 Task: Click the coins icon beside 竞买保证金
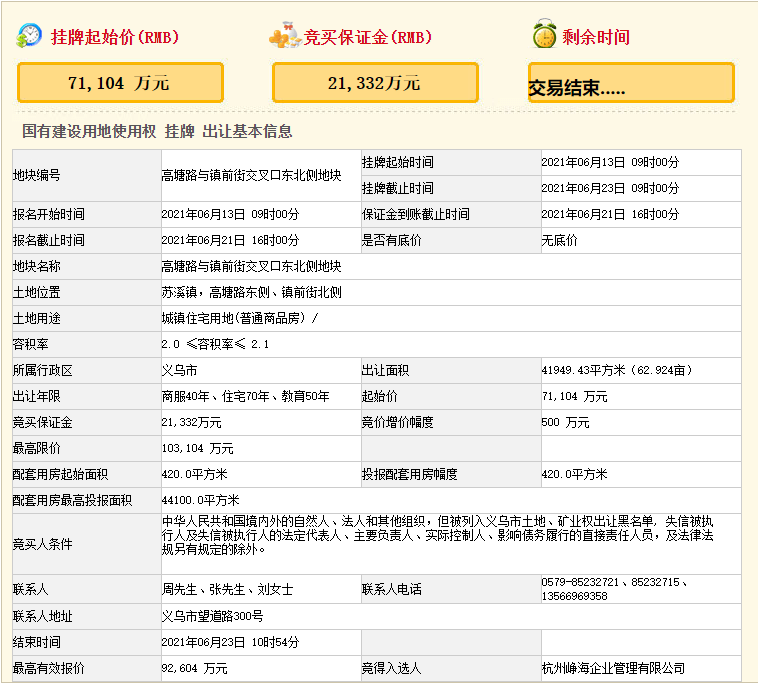tap(286, 35)
